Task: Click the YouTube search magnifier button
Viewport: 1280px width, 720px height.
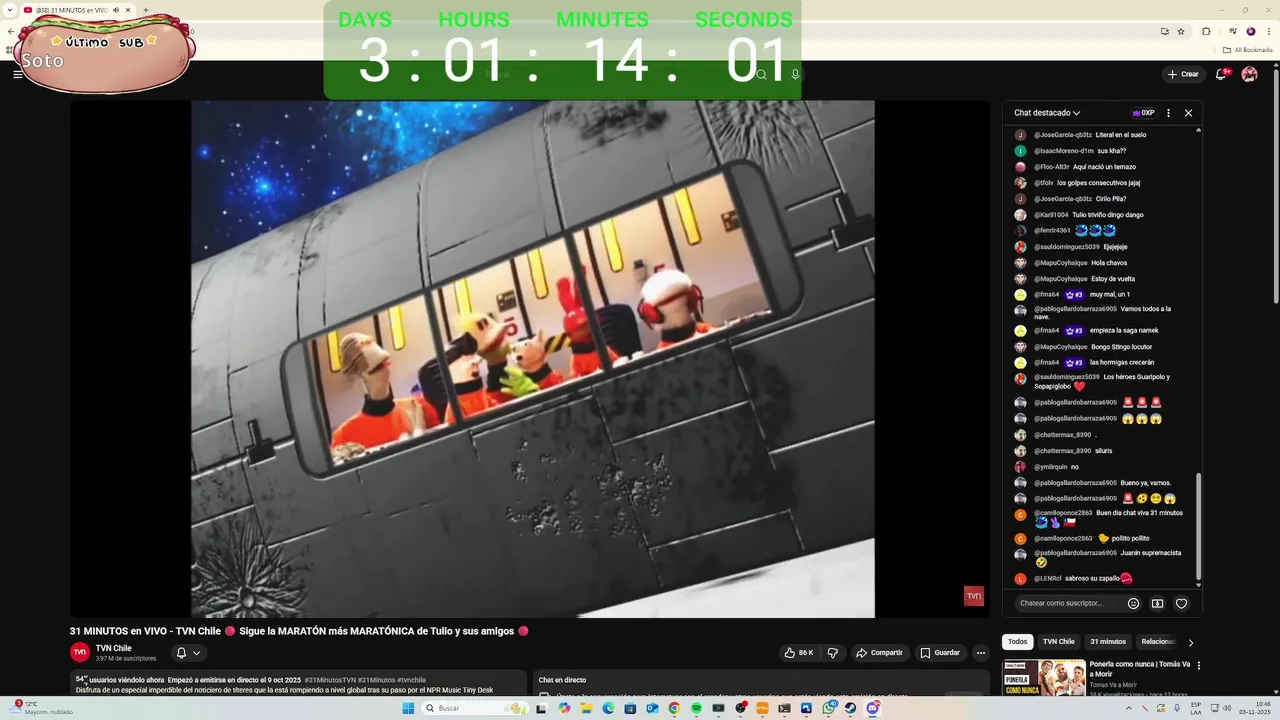Action: (x=761, y=74)
